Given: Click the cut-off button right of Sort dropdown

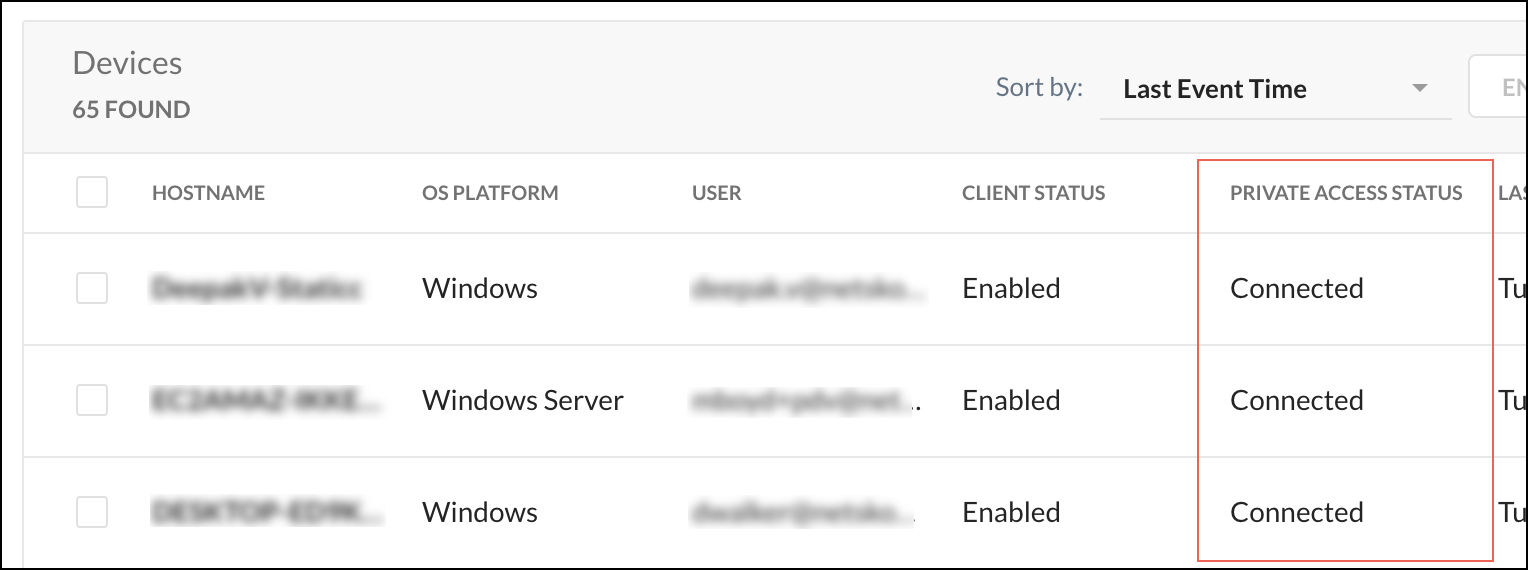Looking at the screenshot, I should pyautogui.click(x=1498, y=89).
